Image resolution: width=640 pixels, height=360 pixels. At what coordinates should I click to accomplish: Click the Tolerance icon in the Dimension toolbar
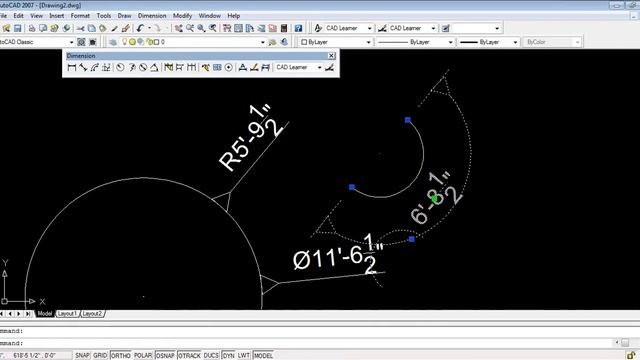(217, 67)
